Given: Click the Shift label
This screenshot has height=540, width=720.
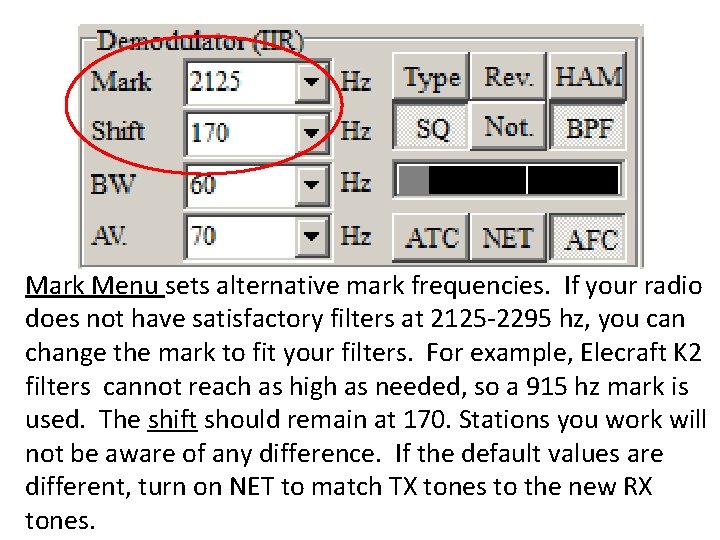Looking at the screenshot, I should 118,131.
